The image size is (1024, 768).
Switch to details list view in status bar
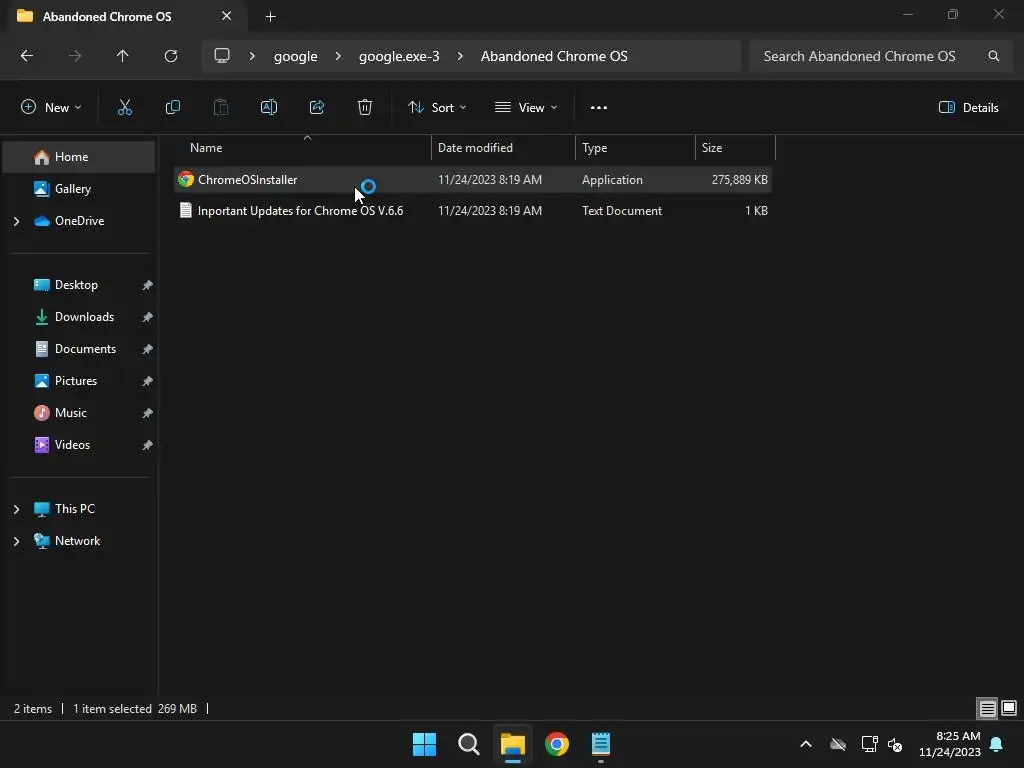click(987, 709)
